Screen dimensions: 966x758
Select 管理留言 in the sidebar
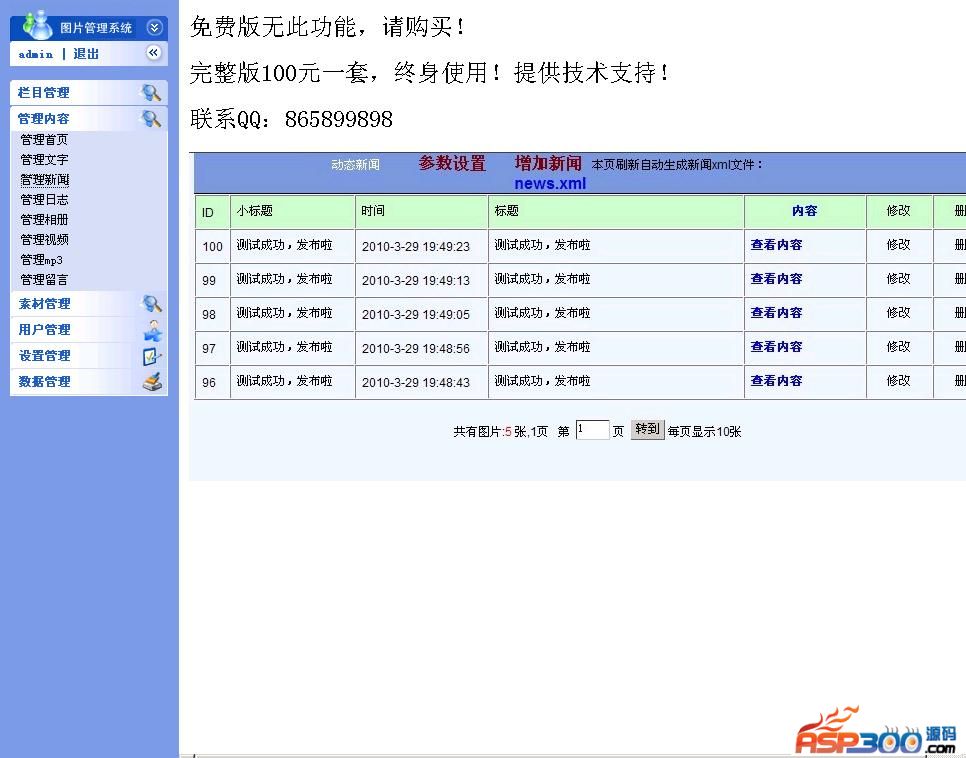pyautogui.click(x=44, y=280)
